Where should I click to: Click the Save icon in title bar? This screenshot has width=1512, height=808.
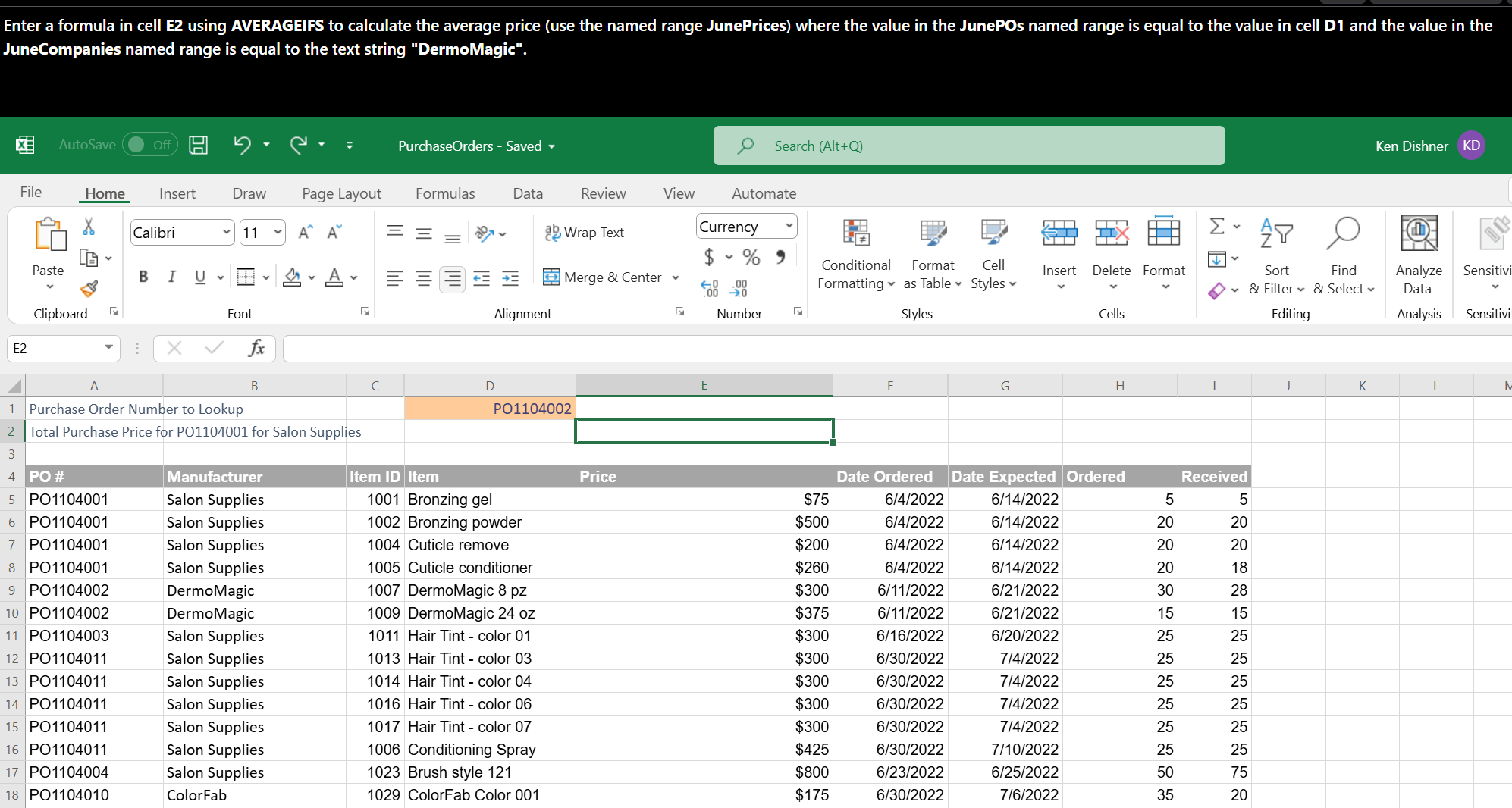pos(199,146)
